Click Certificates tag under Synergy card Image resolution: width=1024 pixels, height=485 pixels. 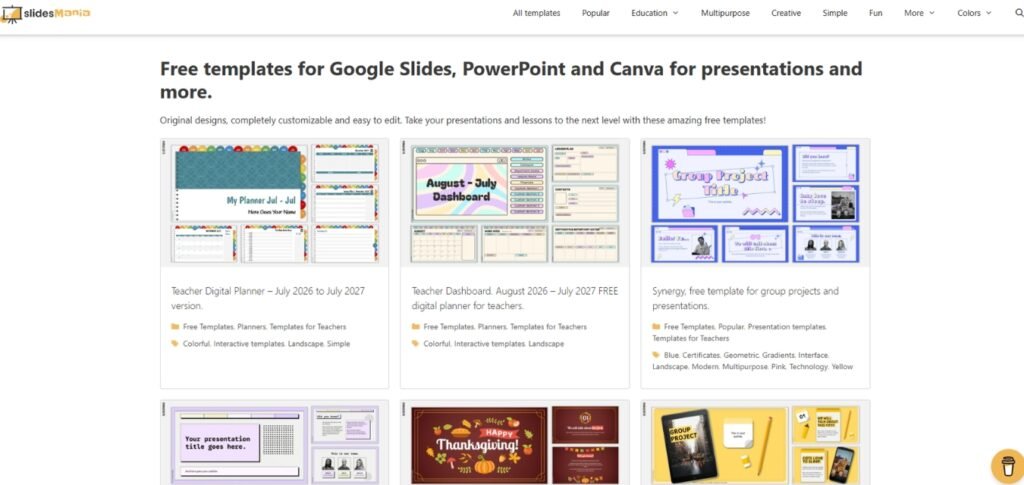click(701, 355)
